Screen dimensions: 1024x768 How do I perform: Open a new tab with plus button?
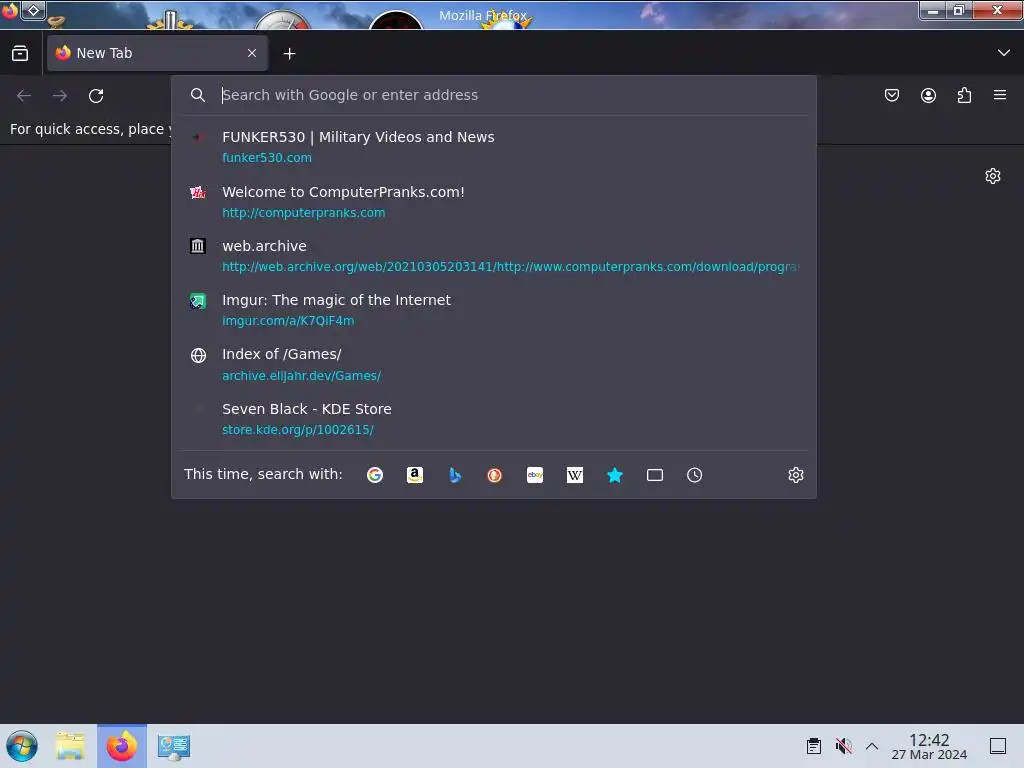(289, 54)
